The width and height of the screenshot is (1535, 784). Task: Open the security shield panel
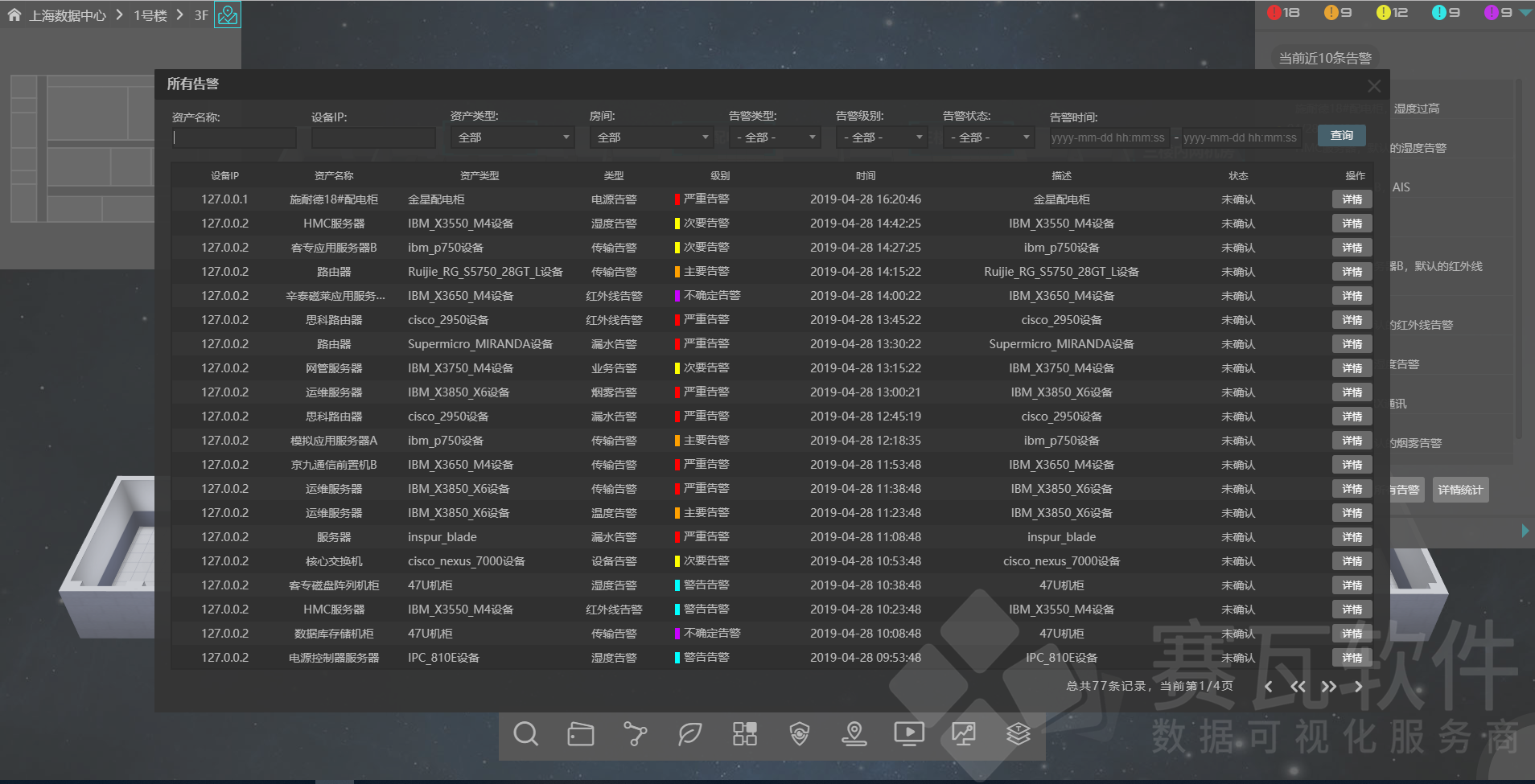click(x=799, y=734)
